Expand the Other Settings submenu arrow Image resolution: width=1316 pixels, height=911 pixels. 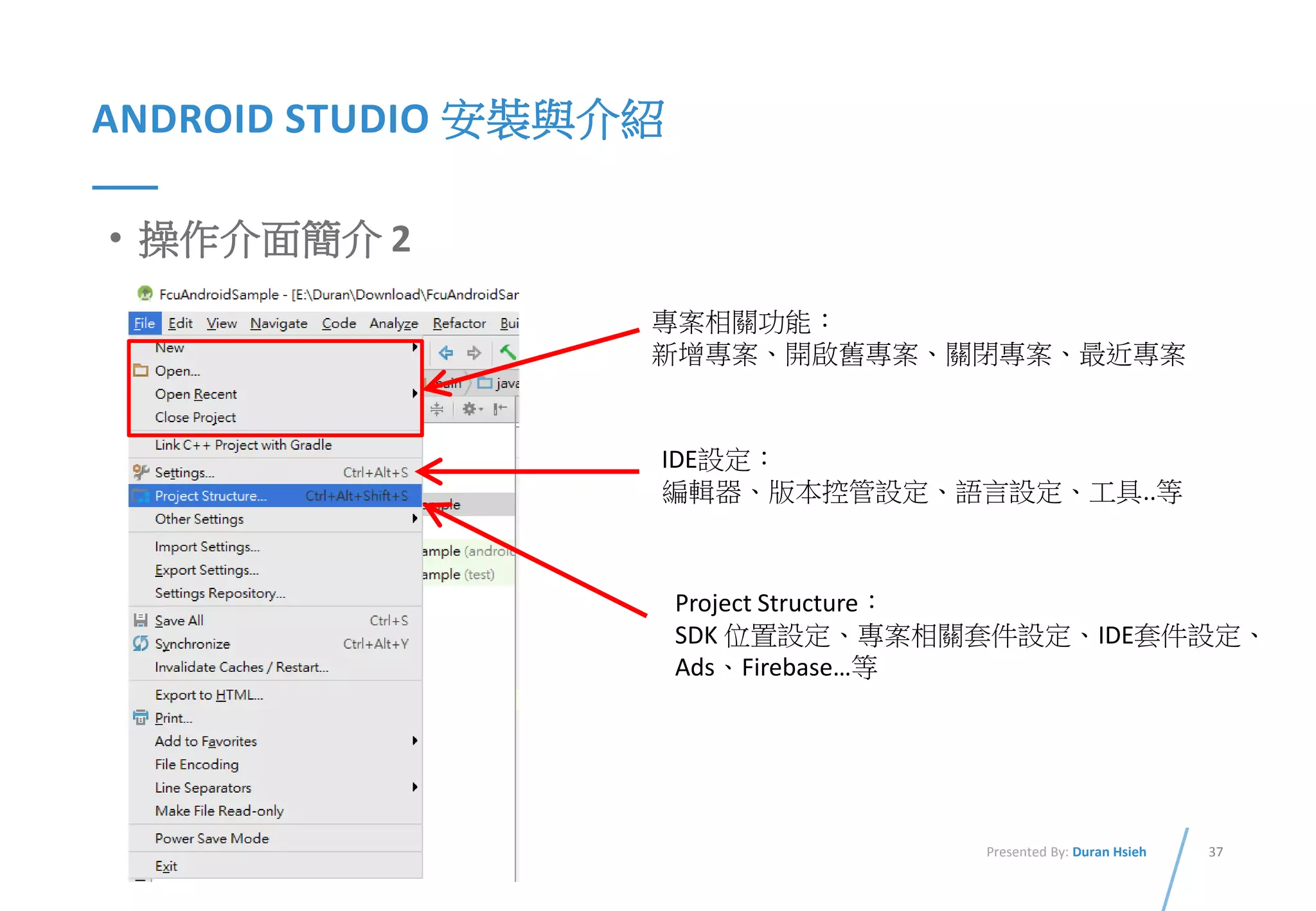pyautogui.click(x=415, y=518)
